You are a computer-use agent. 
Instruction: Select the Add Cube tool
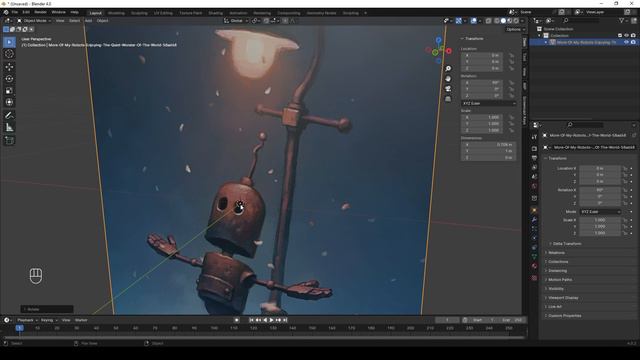9,141
